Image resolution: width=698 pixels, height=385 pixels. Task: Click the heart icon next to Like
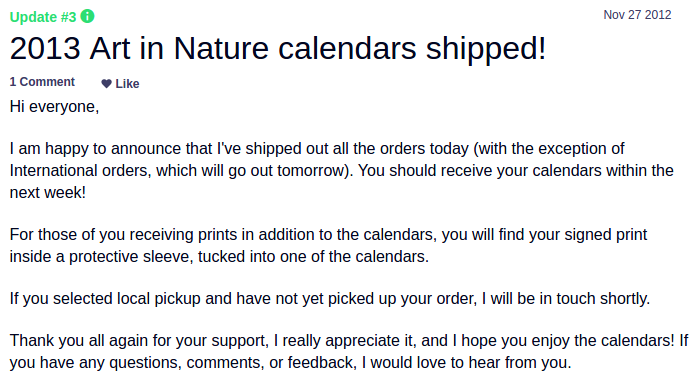(x=106, y=84)
